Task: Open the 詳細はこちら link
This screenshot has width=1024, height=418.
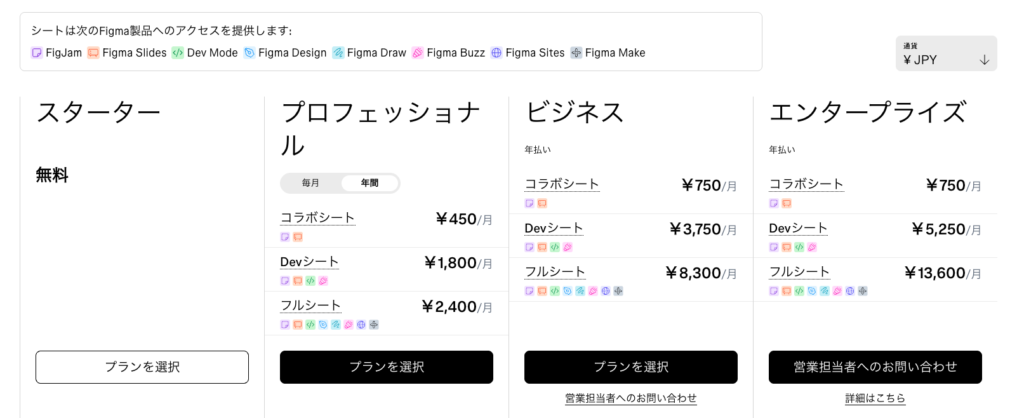Action: pyautogui.click(x=875, y=398)
